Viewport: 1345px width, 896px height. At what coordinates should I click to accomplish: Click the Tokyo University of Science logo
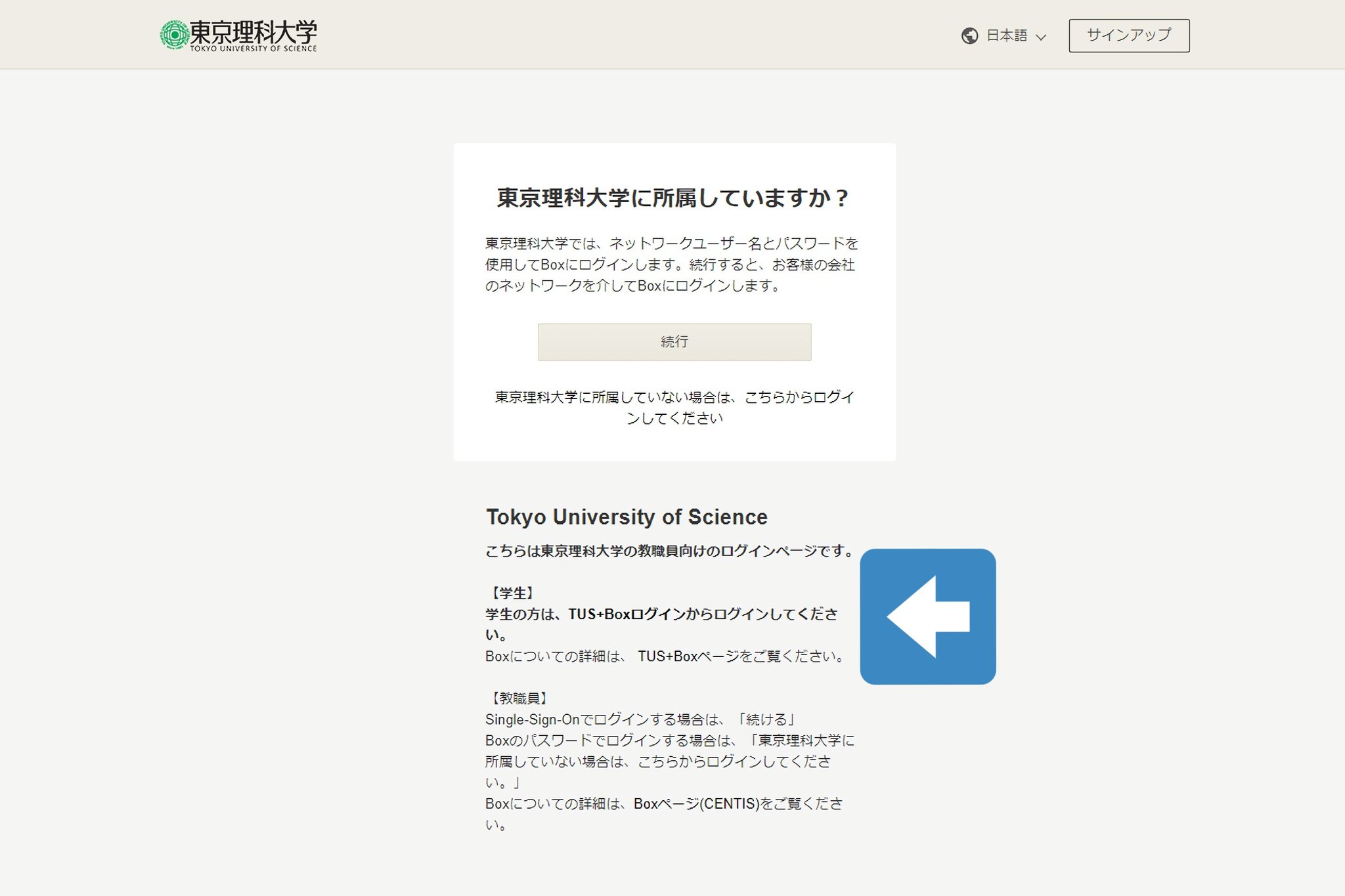tap(238, 35)
